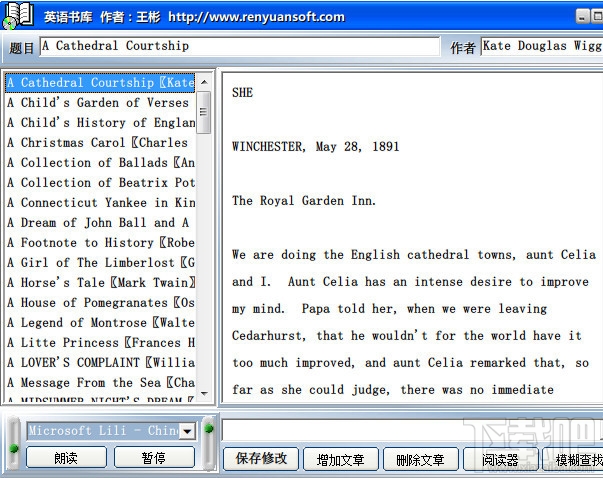Select A Girl of The Limberlost entry
The height and width of the screenshot is (478, 603).
pos(100,263)
